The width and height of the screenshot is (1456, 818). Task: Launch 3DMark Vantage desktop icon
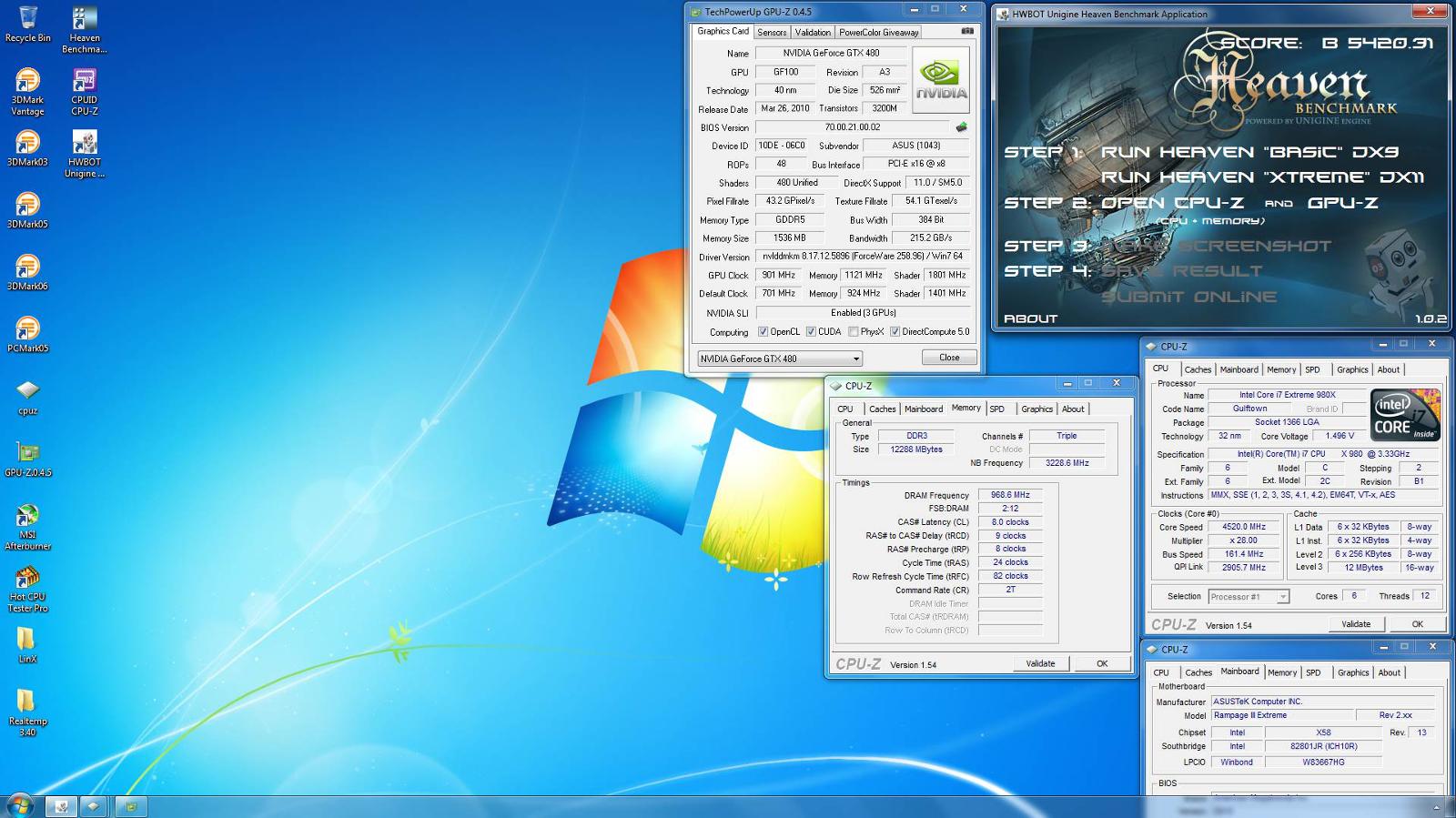[x=27, y=92]
